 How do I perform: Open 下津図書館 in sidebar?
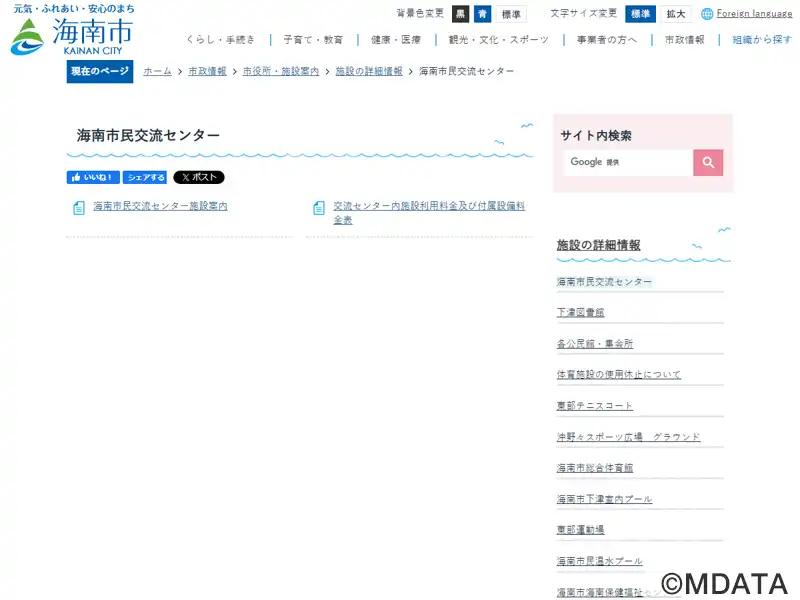(x=580, y=312)
